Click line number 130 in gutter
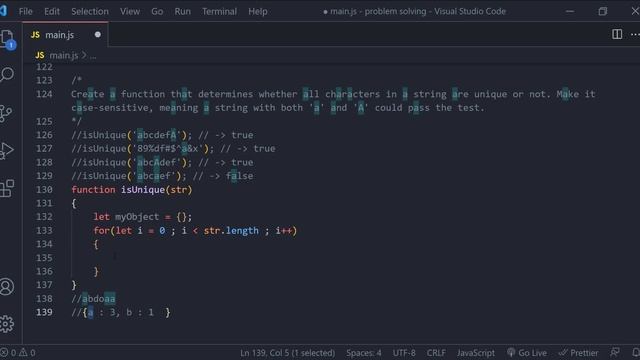Image resolution: width=640 pixels, height=360 pixels. [44, 190]
